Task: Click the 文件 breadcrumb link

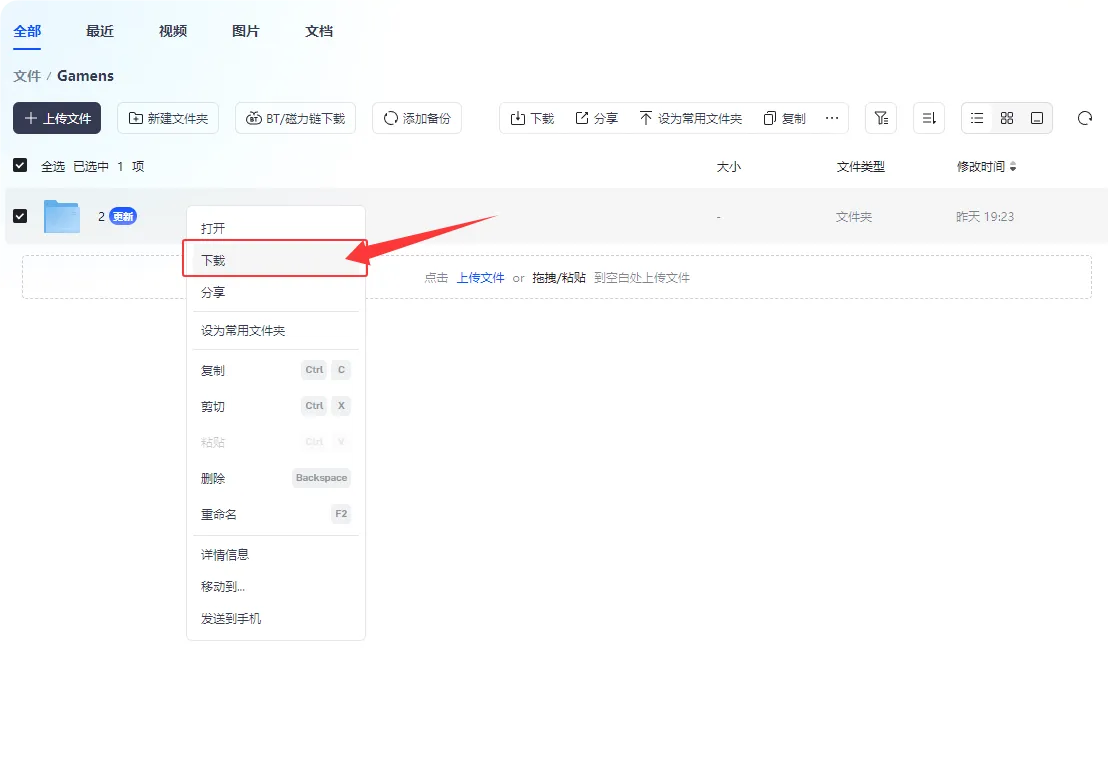Action: 26,76
